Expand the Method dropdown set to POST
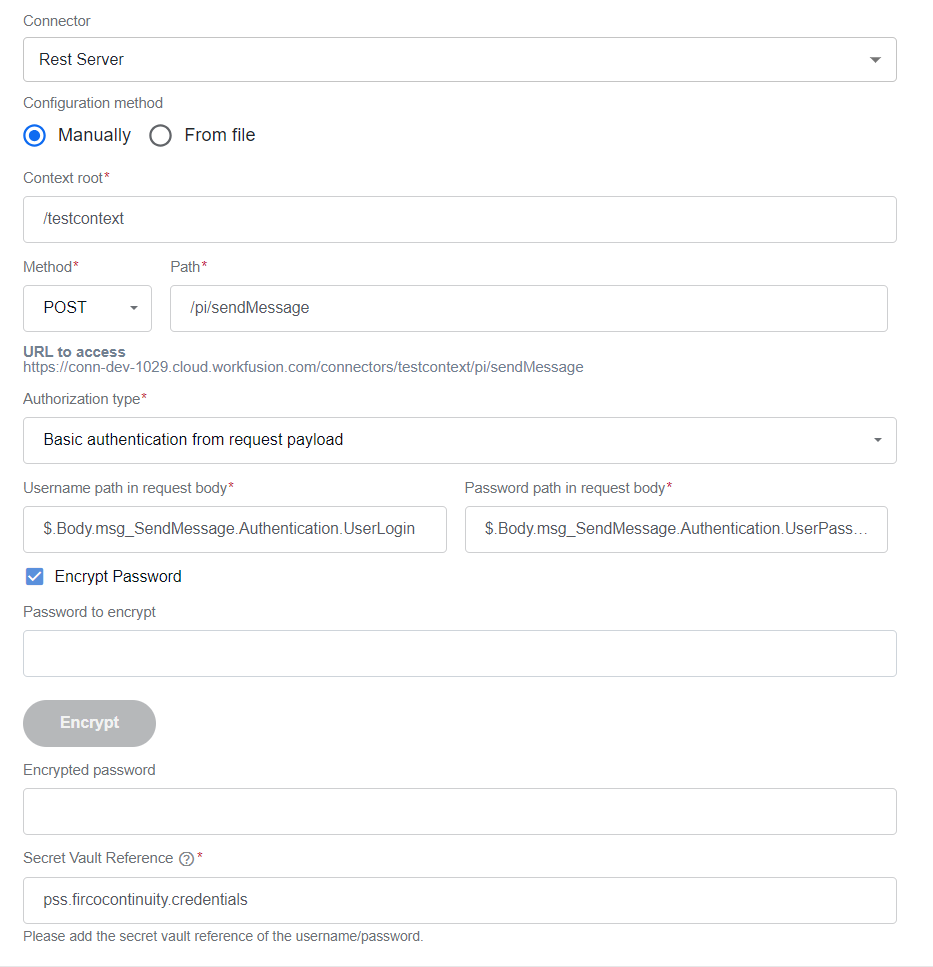The width and height of the screenshot is (933, 967). (87, 308)
